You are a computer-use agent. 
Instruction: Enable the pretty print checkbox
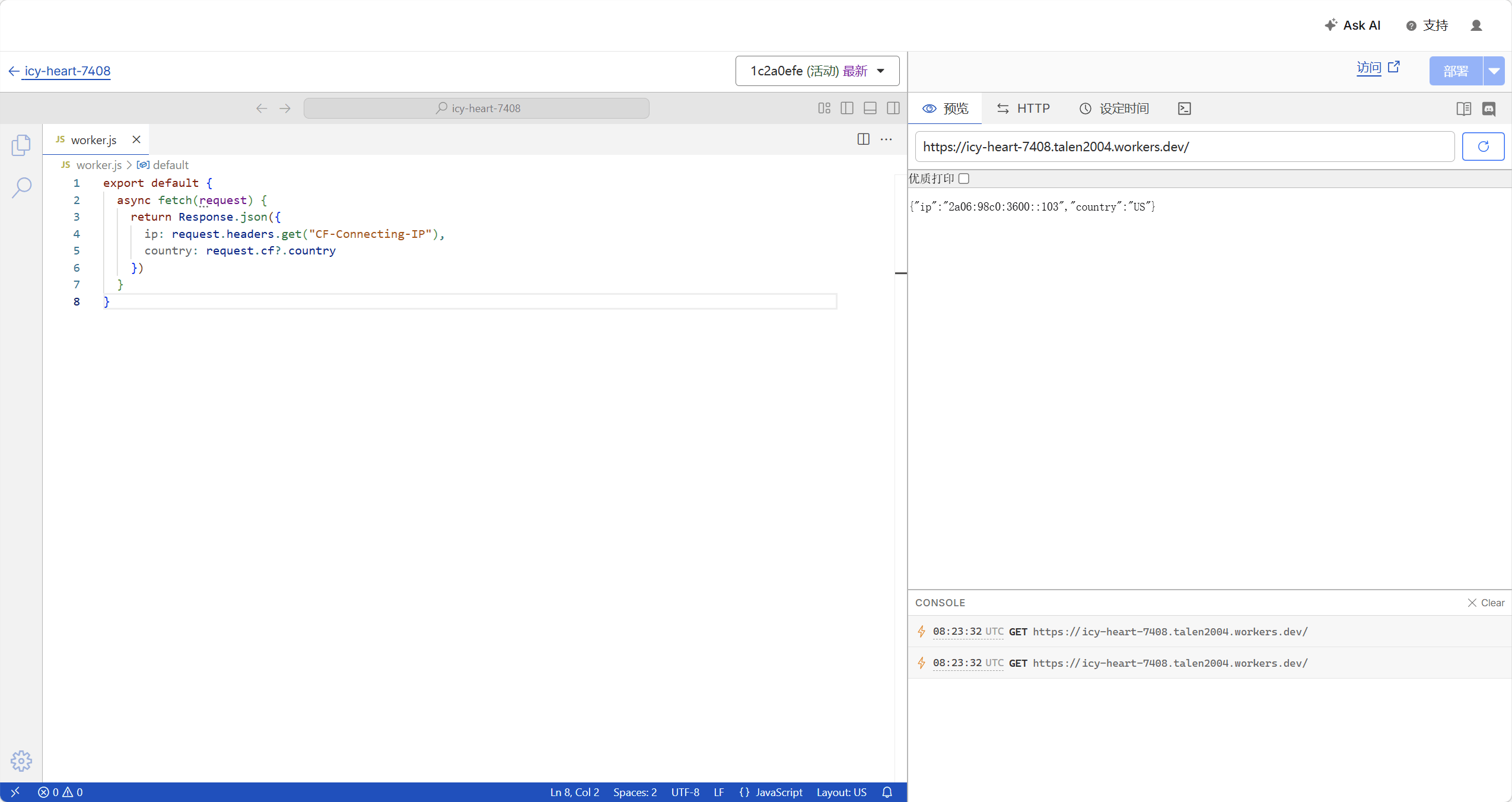click(x=964, y=179)
